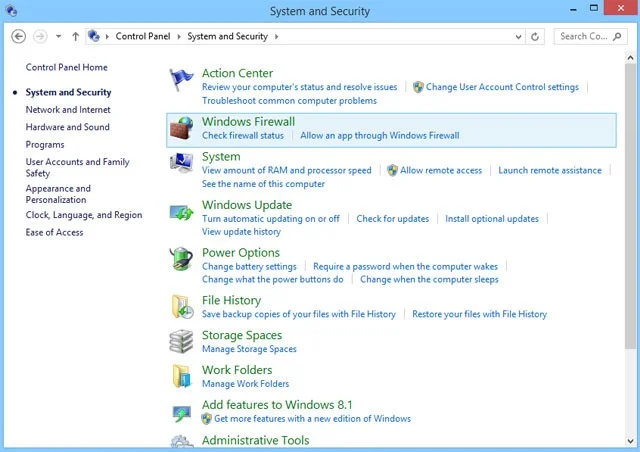640x452 pixels.
Task: Click the Work Folders icon
Action: [x=181, y=376]
